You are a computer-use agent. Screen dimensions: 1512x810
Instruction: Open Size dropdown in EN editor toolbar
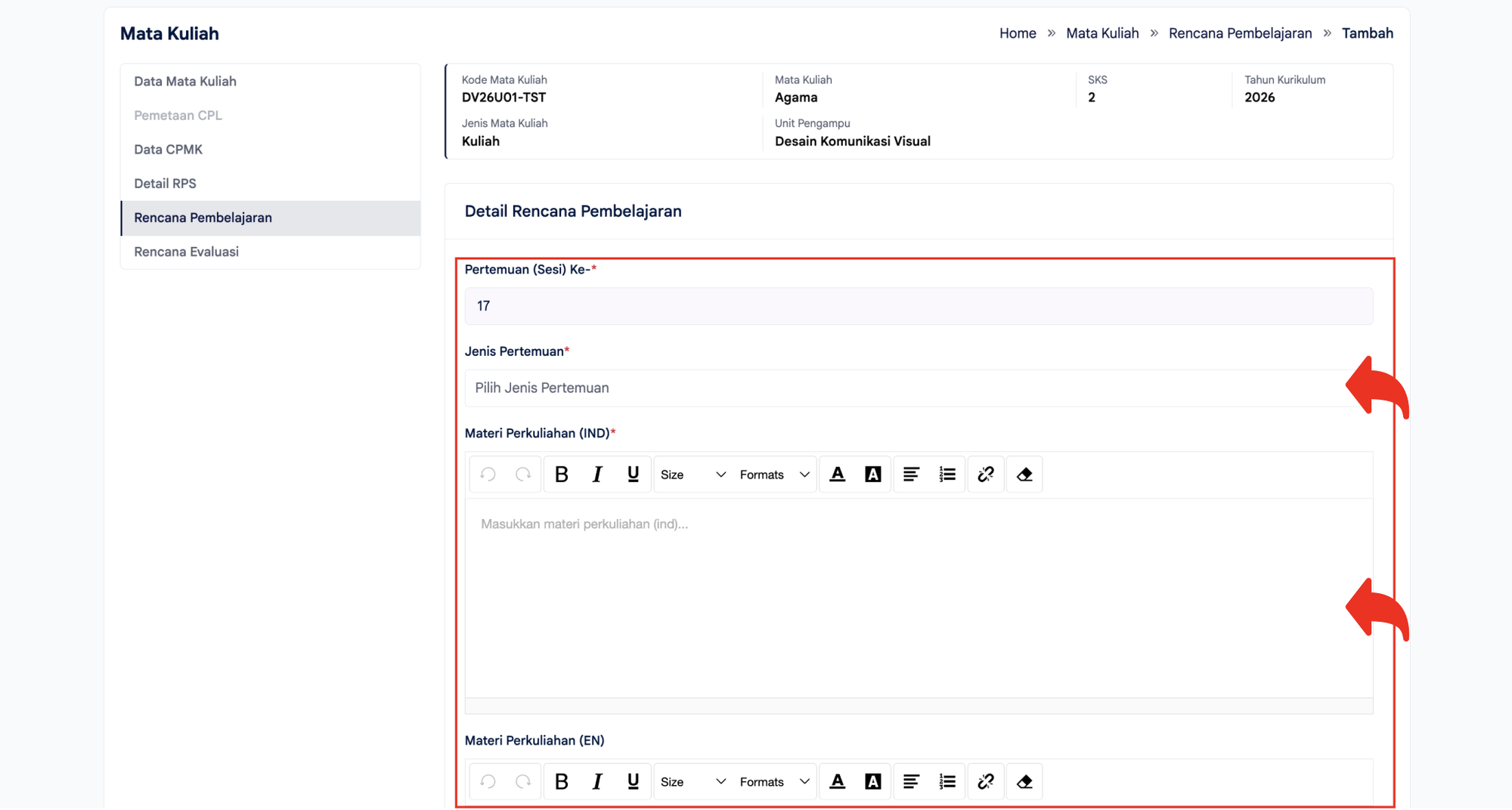click(693, 781)
